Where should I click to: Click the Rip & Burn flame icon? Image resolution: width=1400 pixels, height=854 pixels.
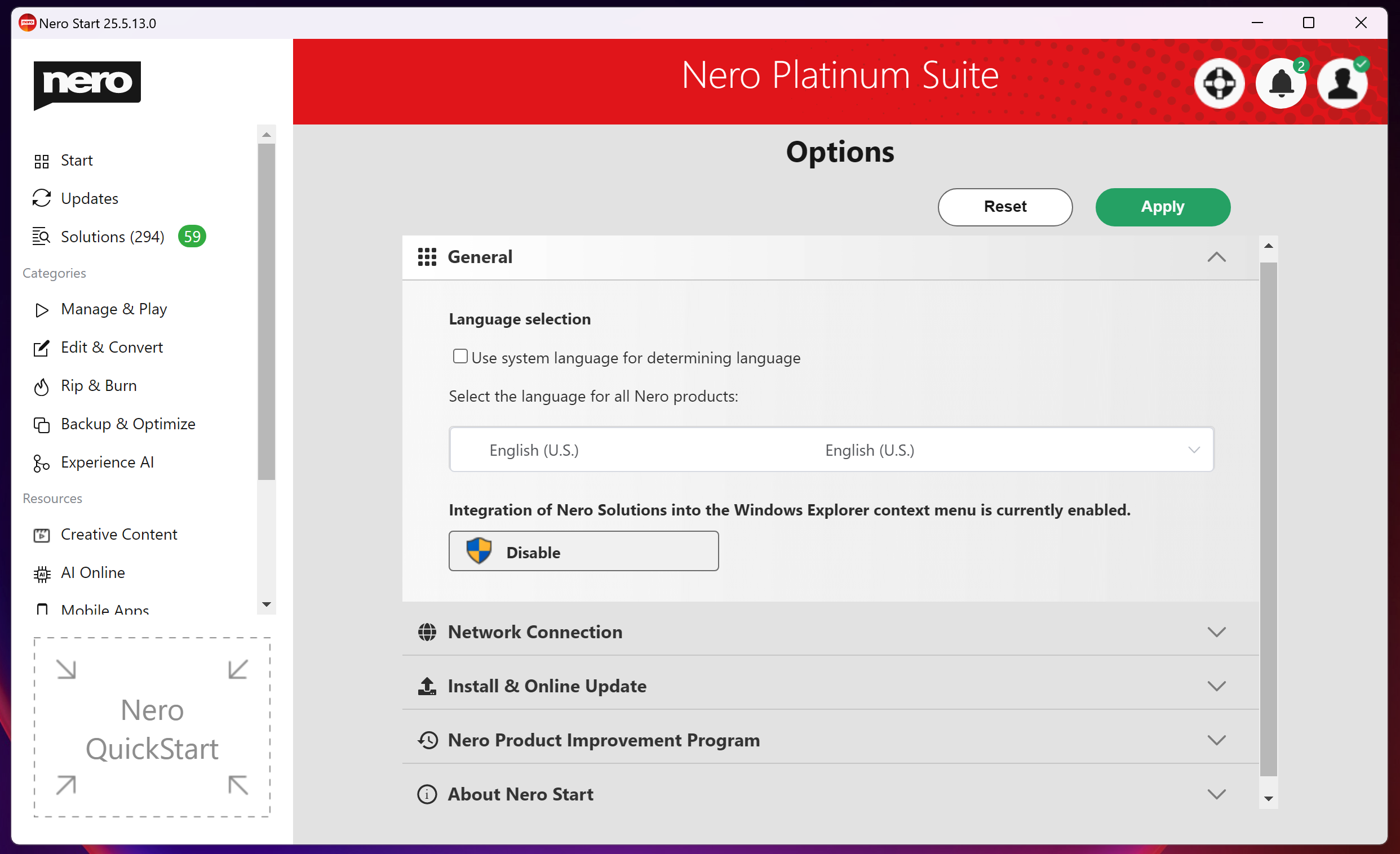click(x=42, y=386)
